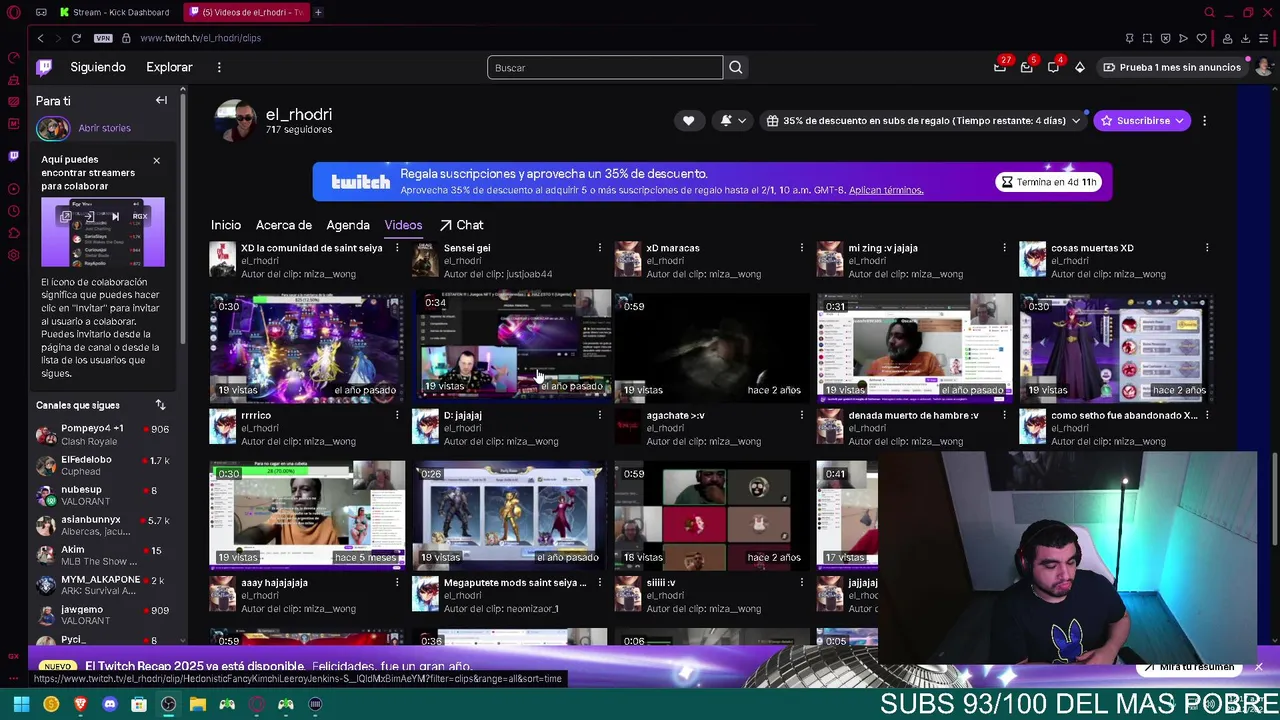This screenshot has height=720, width=1280.
Task: Open Discord from the taskbar
Action: (x=110, y=704)
